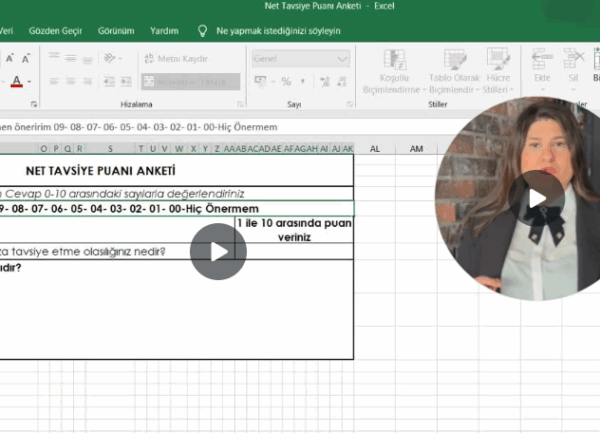Open the Görünüm tab
This screenshot has width=600, height=433.
116,31
